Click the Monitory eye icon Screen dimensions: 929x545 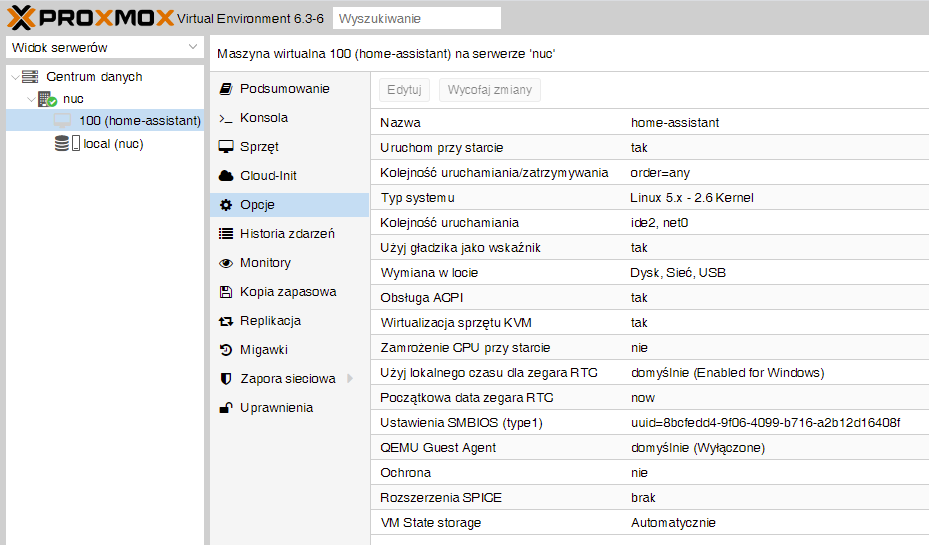[x=226, y=263]
